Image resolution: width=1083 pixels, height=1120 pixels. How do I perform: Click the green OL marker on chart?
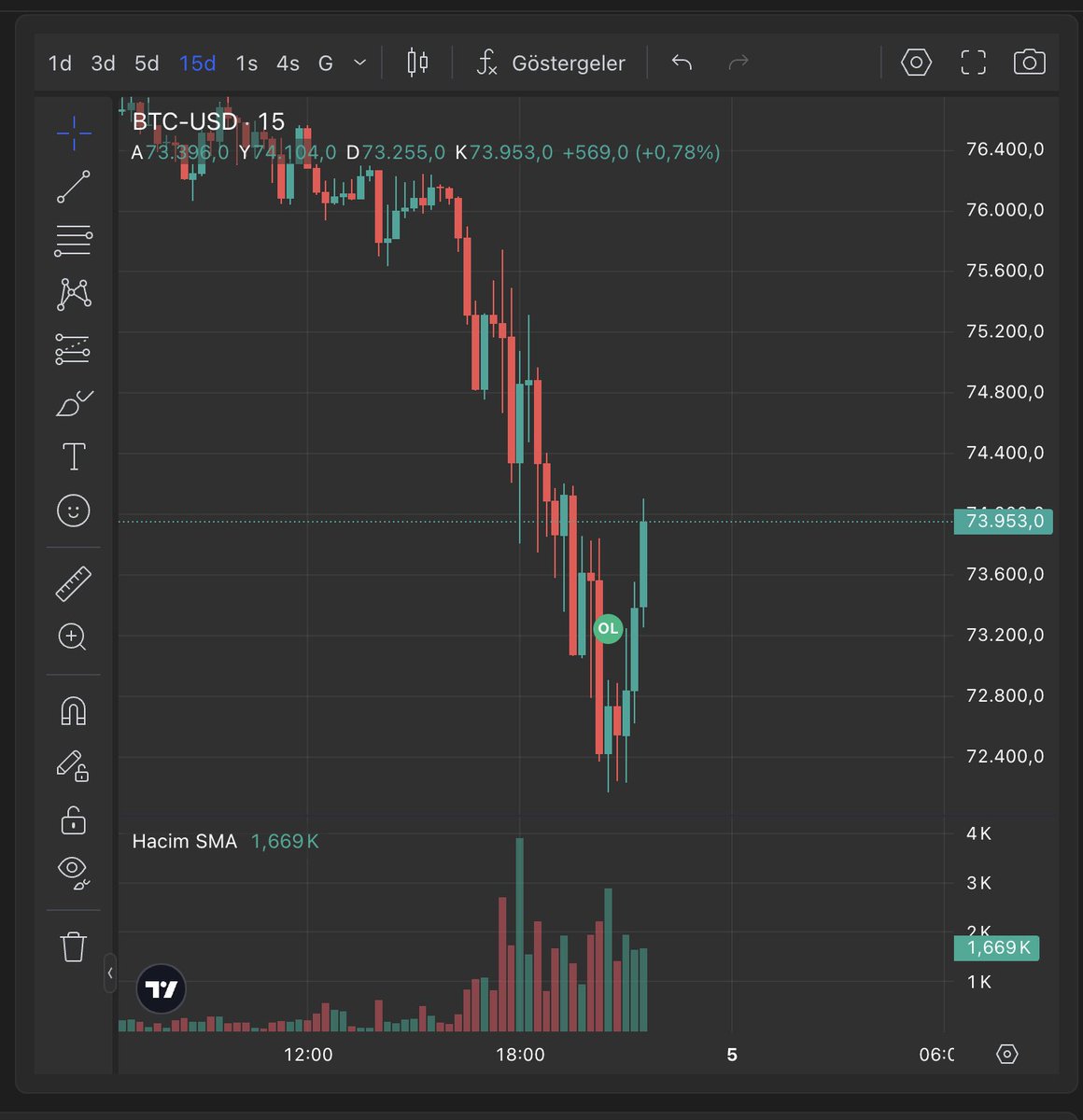[608, 628]
